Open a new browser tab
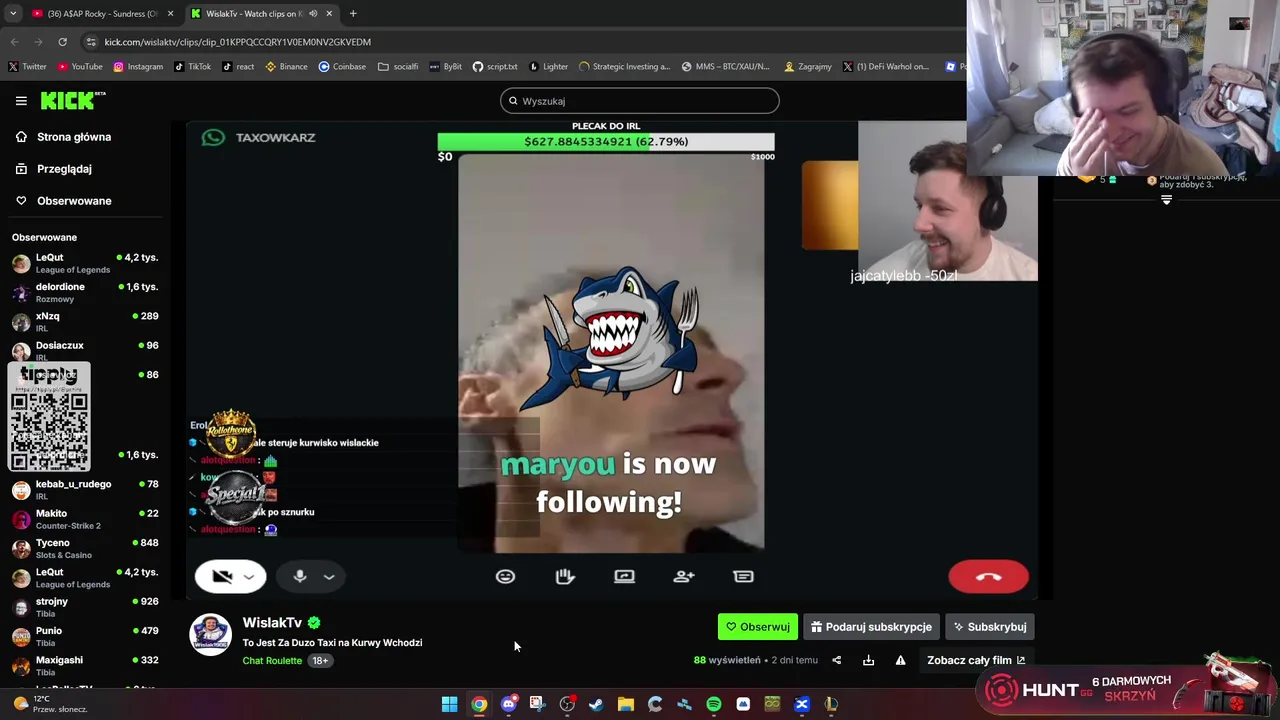The width and height of the screenshot is (1280, 720). pyautogui.click(x=353, y=13)
